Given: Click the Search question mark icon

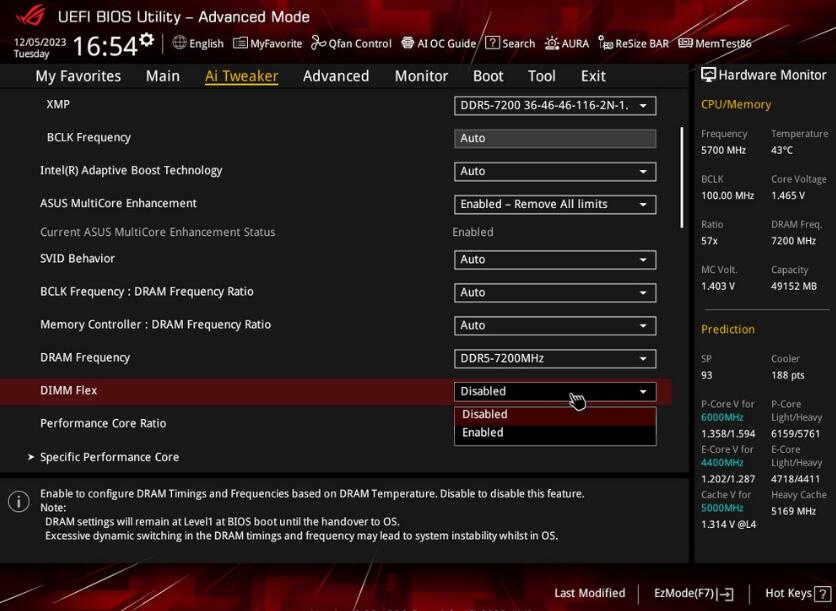Looking at the screenshot, I should click(492, 43).
